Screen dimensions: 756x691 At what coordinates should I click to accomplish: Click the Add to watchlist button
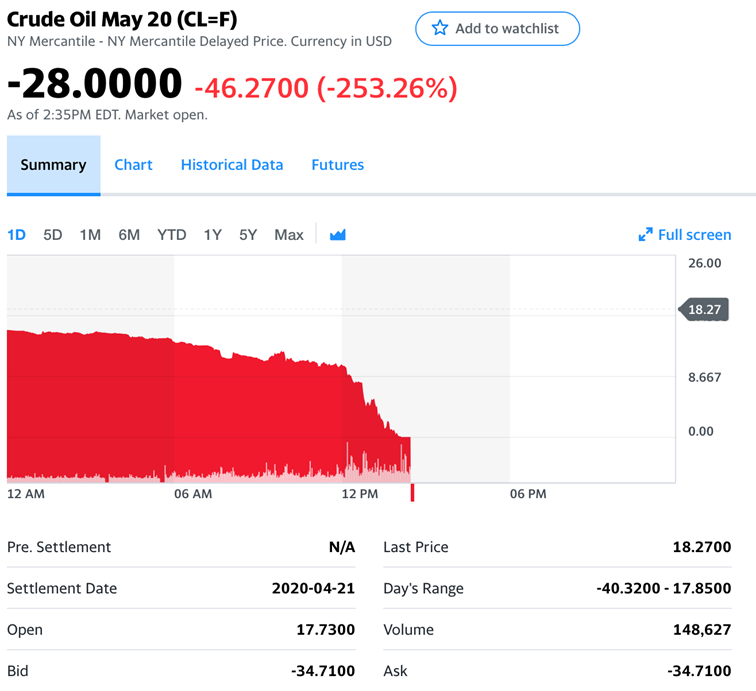tap(497, 28)
